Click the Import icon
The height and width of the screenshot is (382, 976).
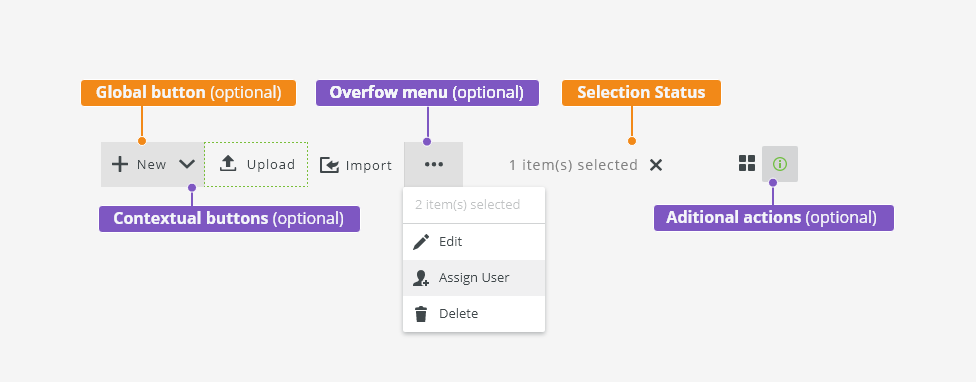point(329,165)
